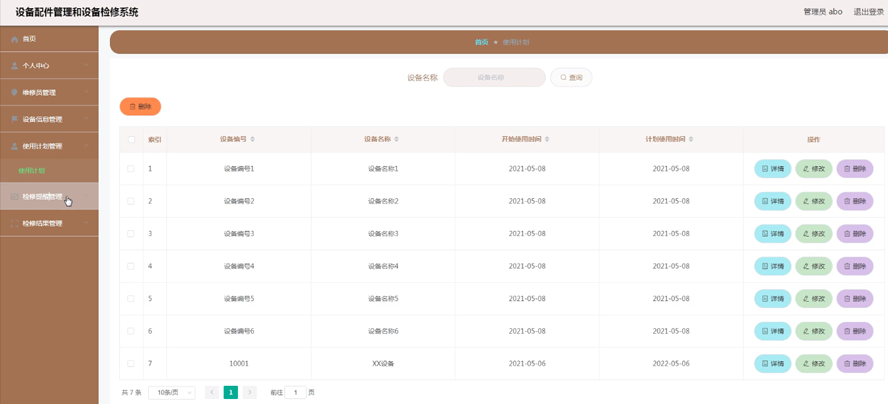Check the select-all checkbox in table header

pyautogui.click(x=131, y=140)
